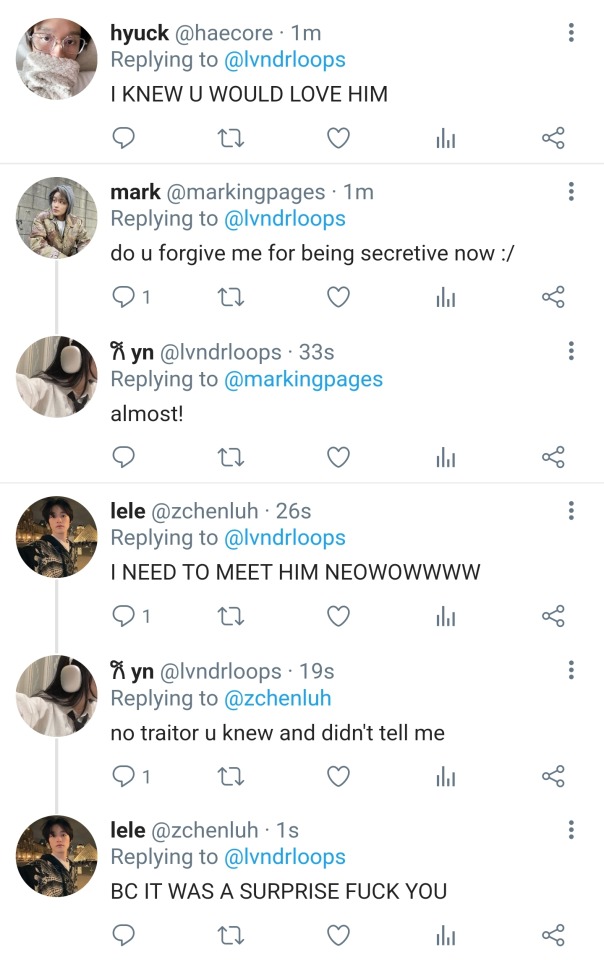Image resolution: width=604 pixels, height=960 pixels.
Task: Open more options on "NEED TO MEET HIM" tweet
Action: 571,511
